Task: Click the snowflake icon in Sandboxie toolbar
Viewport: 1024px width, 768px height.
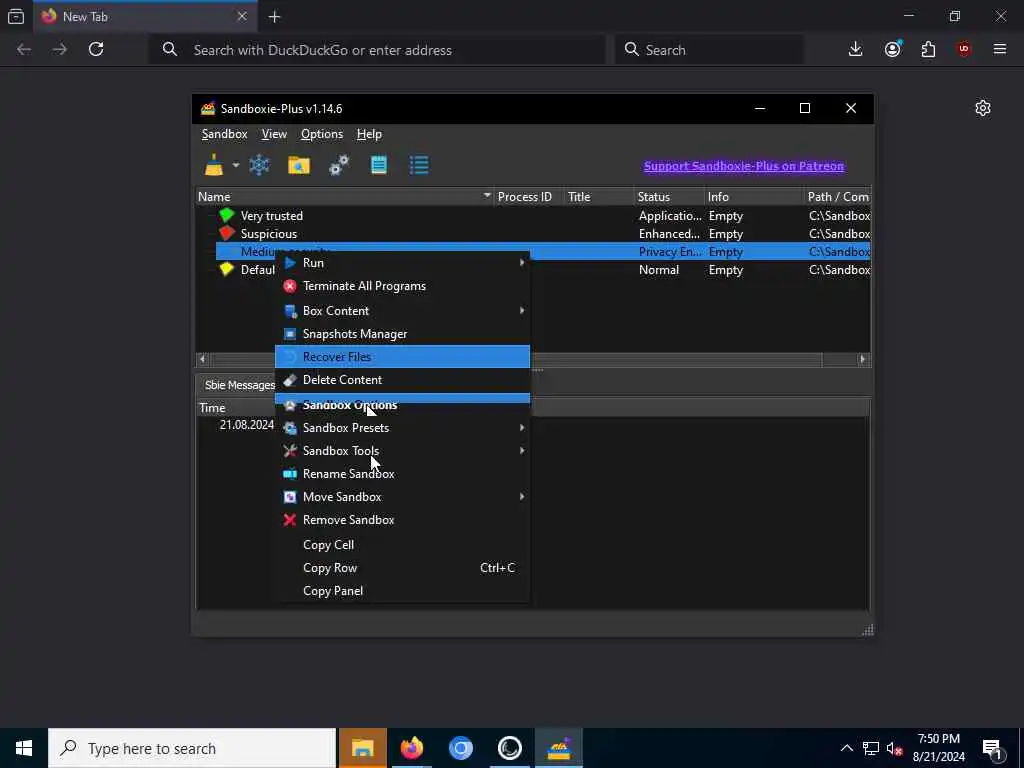Action: tap(259, 165)
